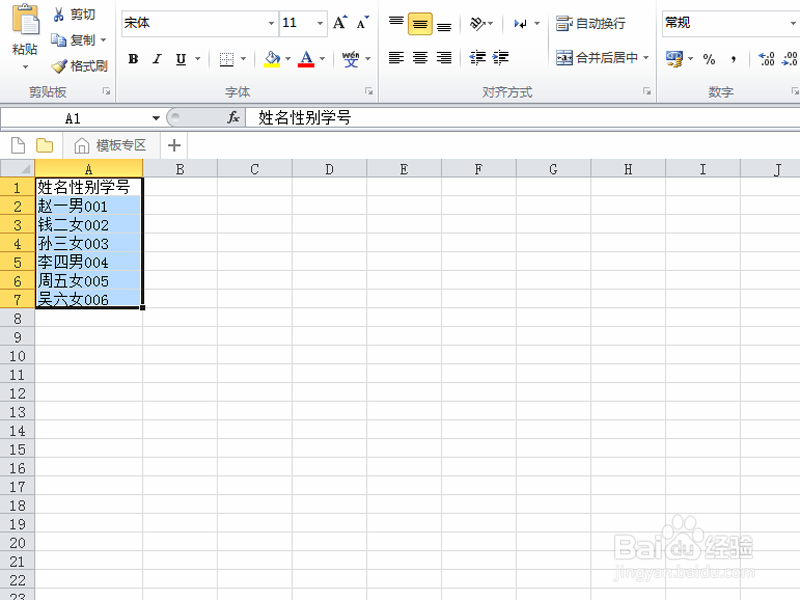Click the phonetic guide wén icon
This screenshot has height=600, width=800.
pyautogui.click(x=351, y=59)
